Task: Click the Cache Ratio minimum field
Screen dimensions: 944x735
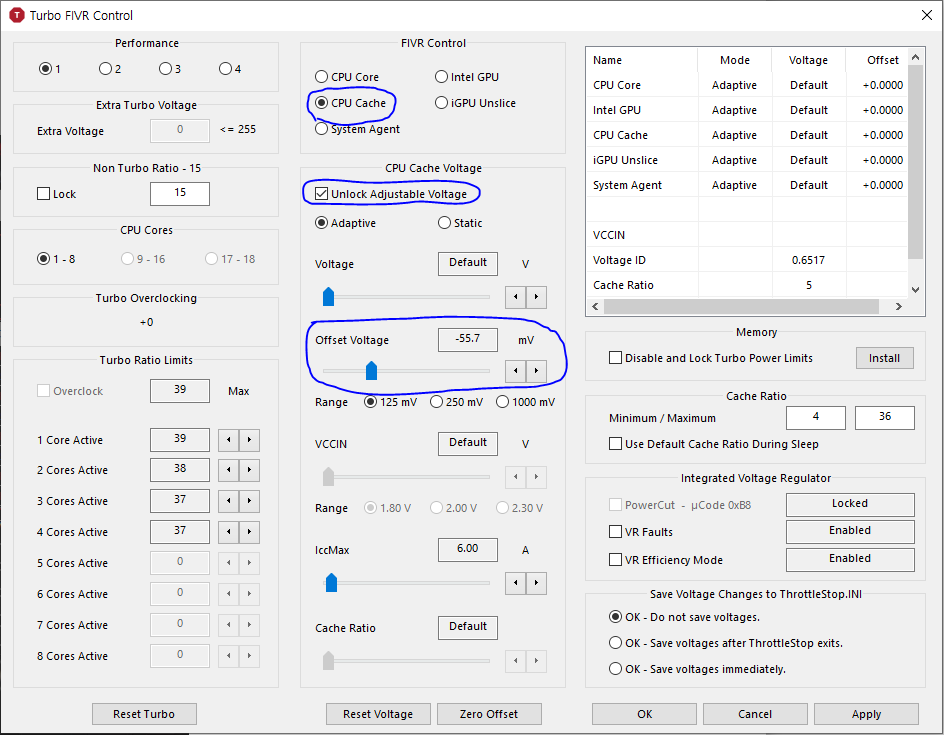Action: point(816,418)
